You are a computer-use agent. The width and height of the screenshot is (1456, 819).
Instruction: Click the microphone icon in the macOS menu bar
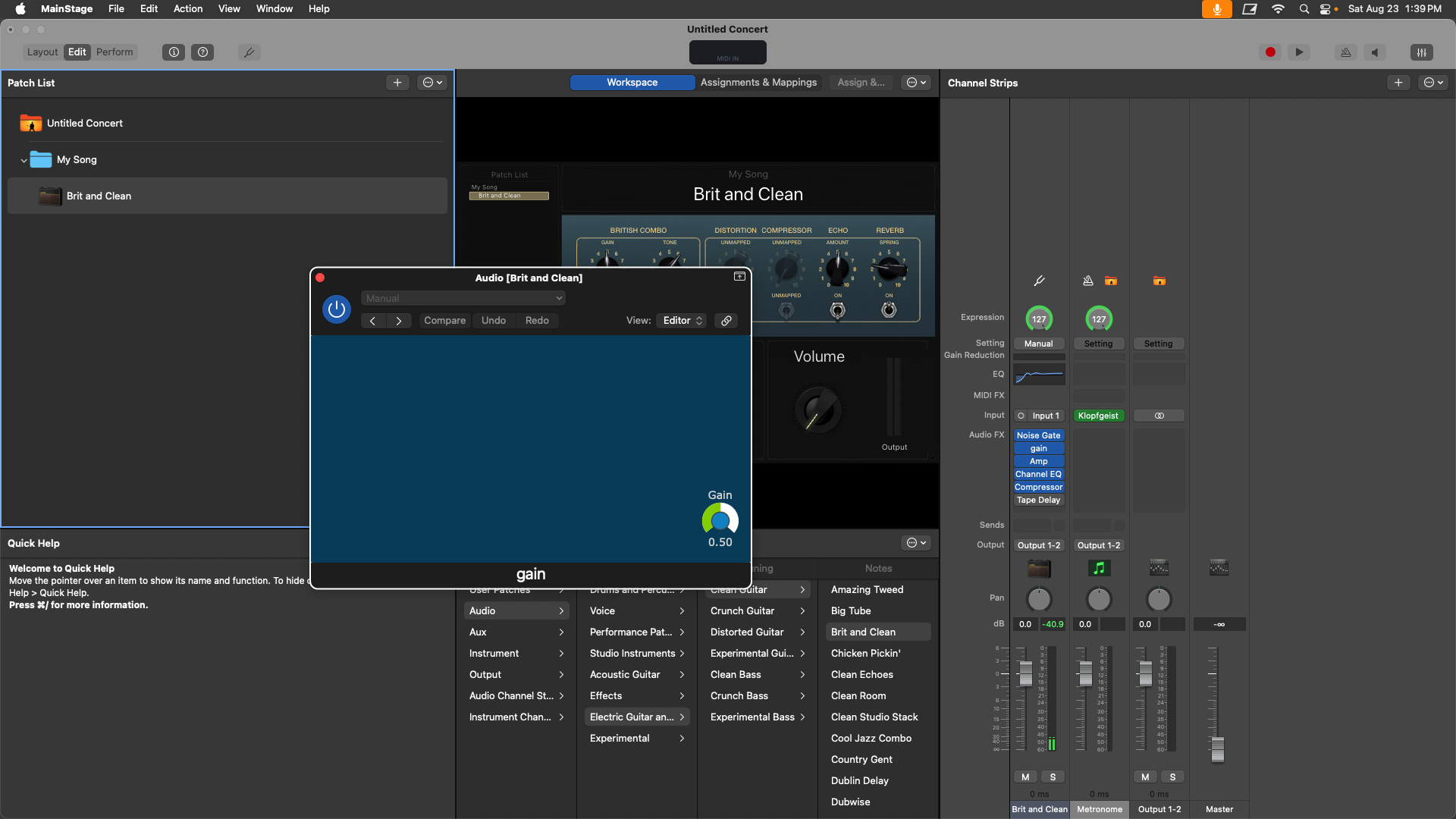1217,9
